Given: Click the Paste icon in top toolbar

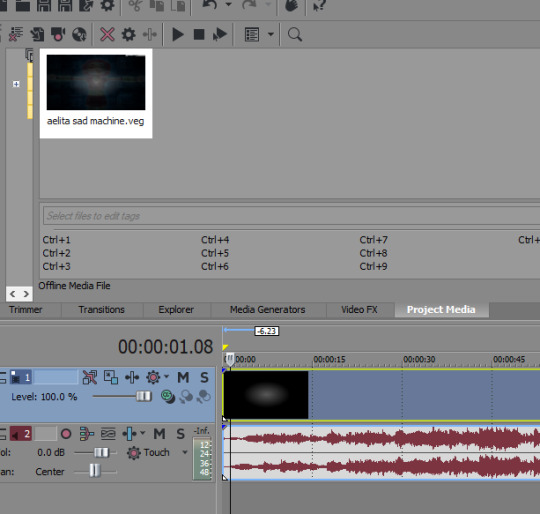Looking at the screenshot, I should click(x=178, y=5).
